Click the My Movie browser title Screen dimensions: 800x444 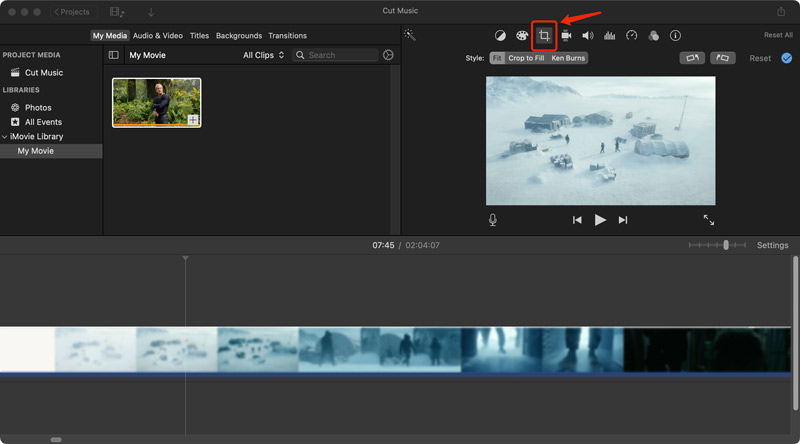pyautogui.click(x=147, y=55)
